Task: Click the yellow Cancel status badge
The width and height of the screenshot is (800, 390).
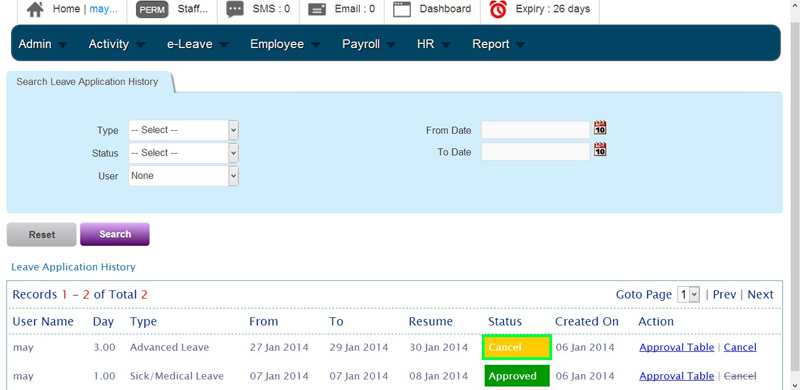Action: coord(517,348)
